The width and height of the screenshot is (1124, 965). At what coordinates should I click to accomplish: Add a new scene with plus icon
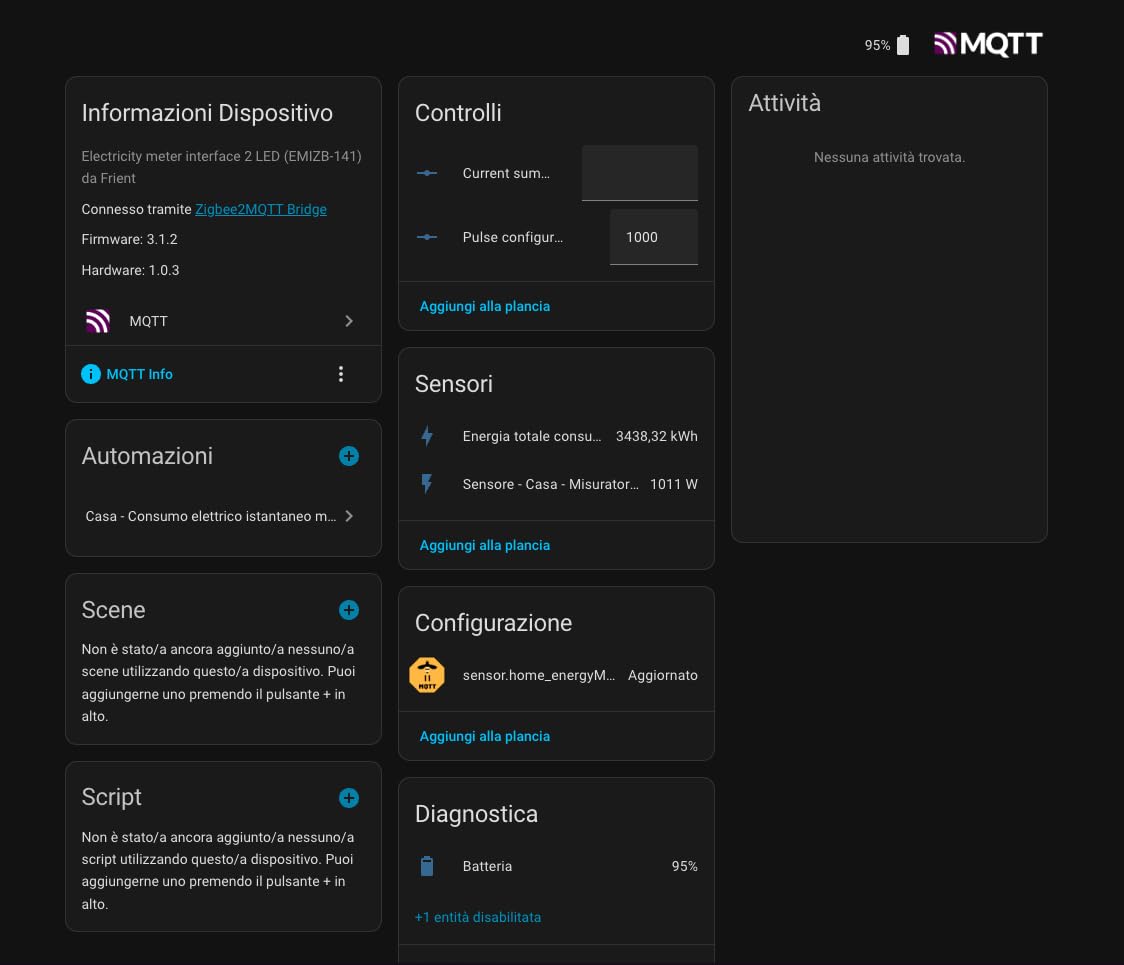click(348, 610)
